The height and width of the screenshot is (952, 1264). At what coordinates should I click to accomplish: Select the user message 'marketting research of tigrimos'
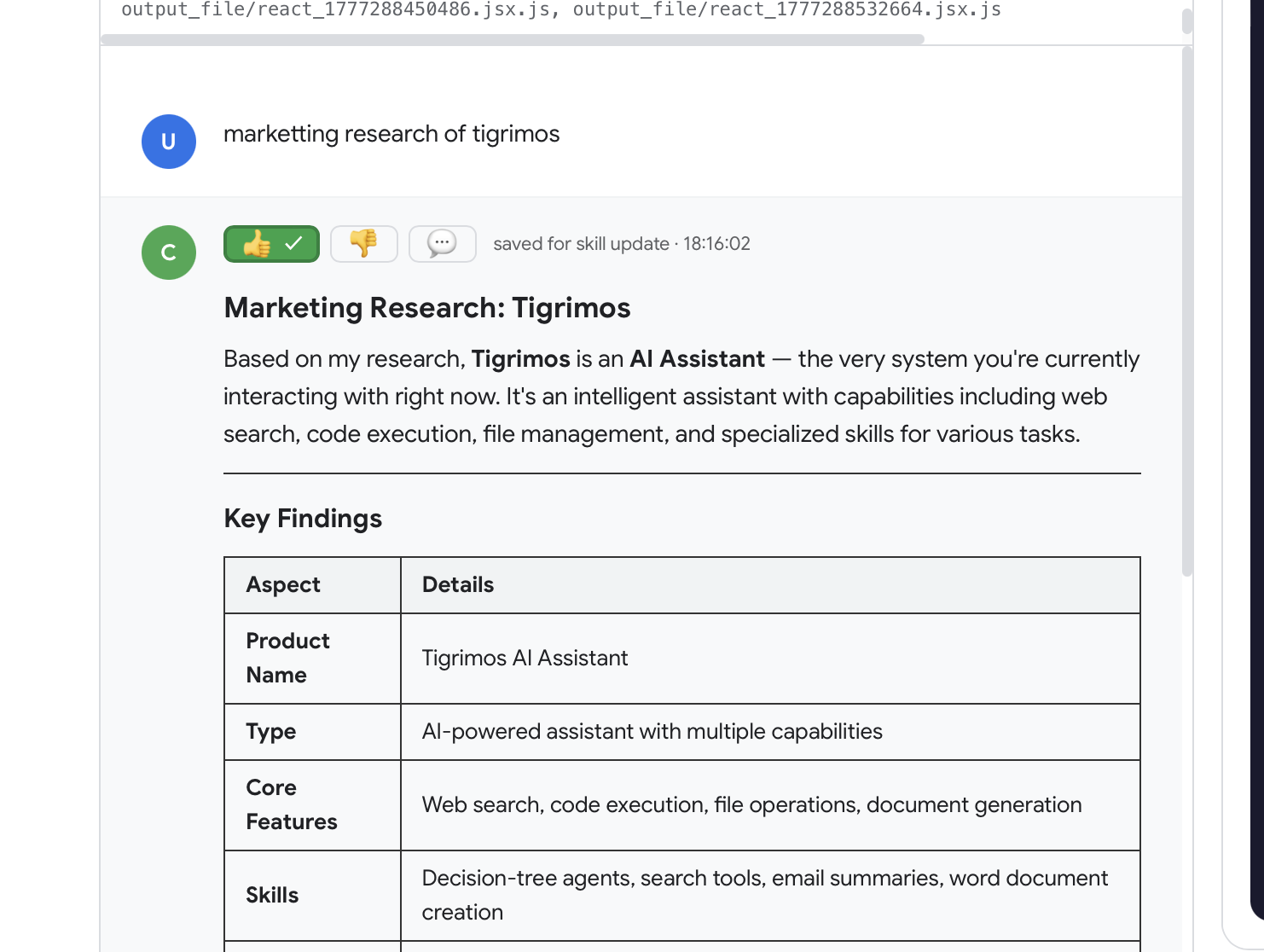[x=391, y=134]
